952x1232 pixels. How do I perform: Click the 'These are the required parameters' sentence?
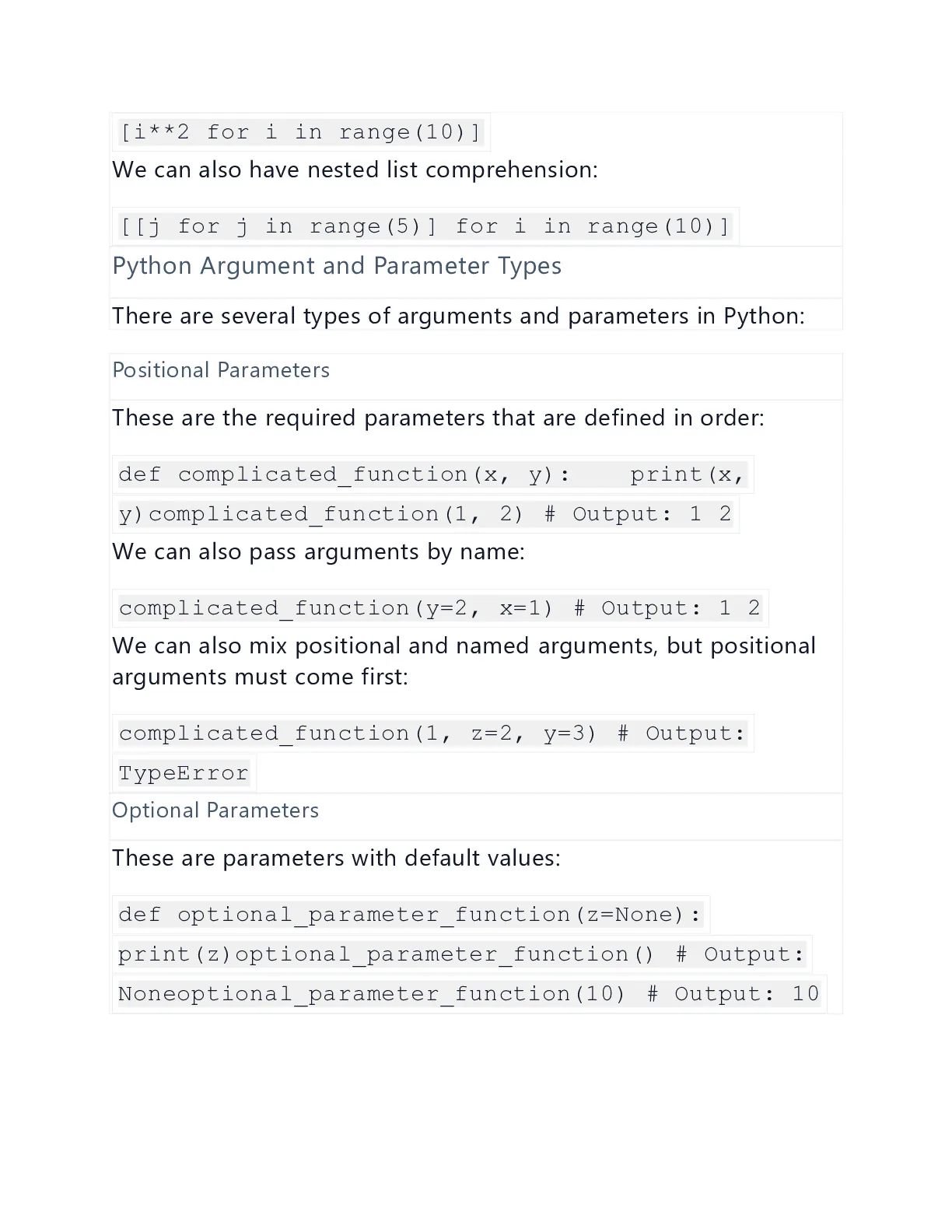point(438,418)
